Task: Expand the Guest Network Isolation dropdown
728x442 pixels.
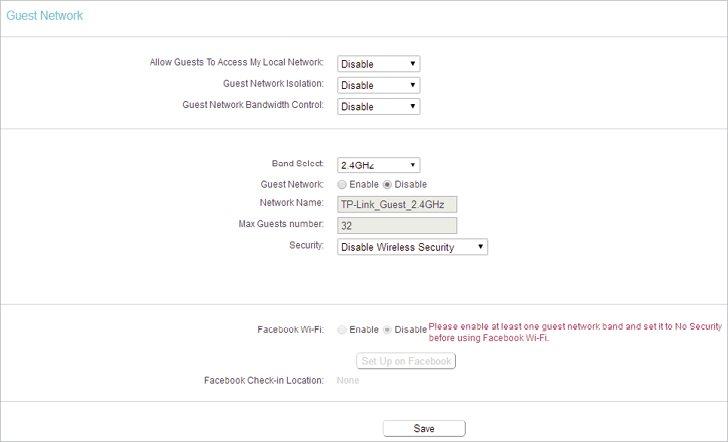Action: coord(378,85)
